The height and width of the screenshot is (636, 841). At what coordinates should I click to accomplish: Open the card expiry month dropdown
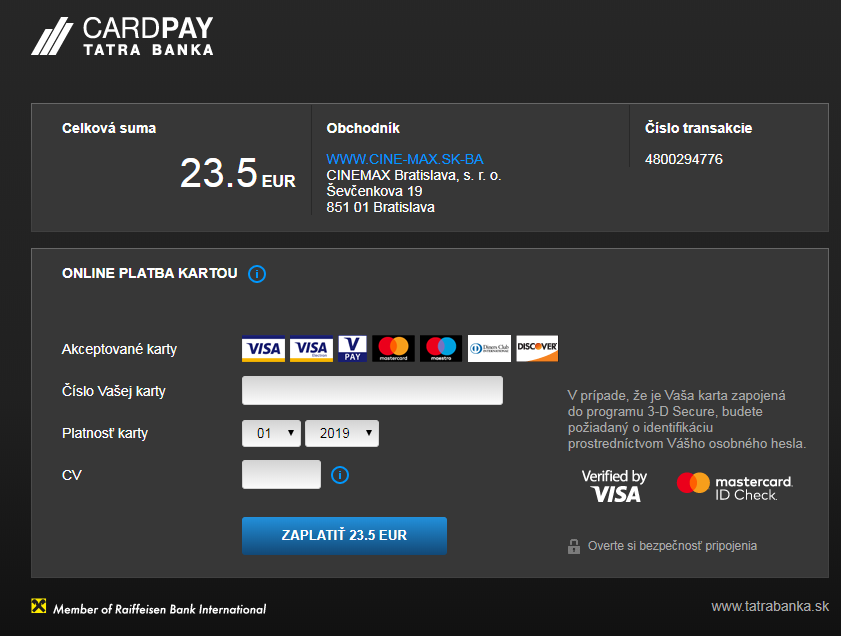[272, 433]
